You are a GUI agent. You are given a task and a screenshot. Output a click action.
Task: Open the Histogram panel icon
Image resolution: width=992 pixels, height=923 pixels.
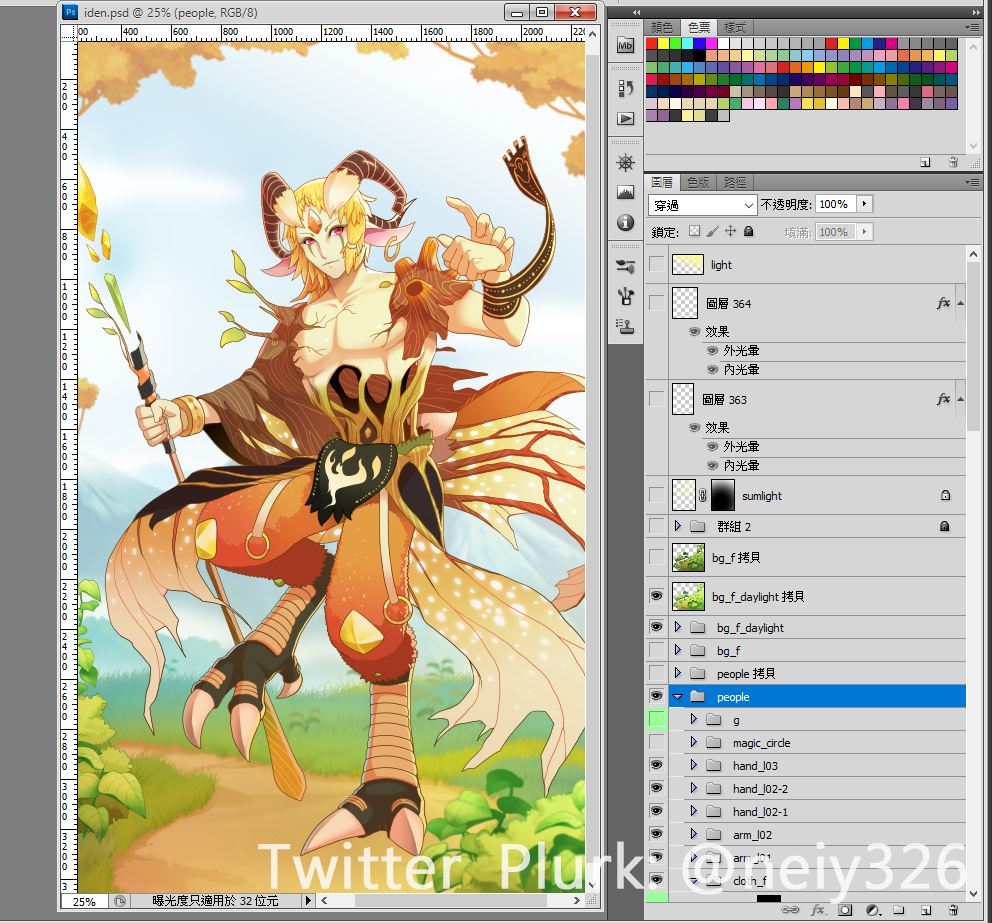(626, 192)
